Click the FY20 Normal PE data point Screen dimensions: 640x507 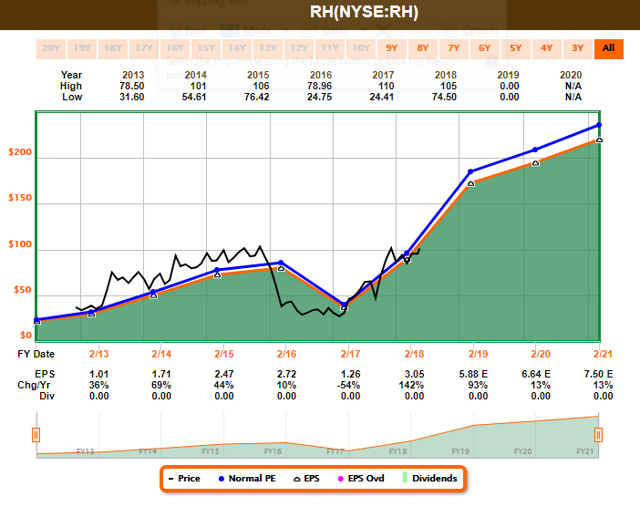535,150
